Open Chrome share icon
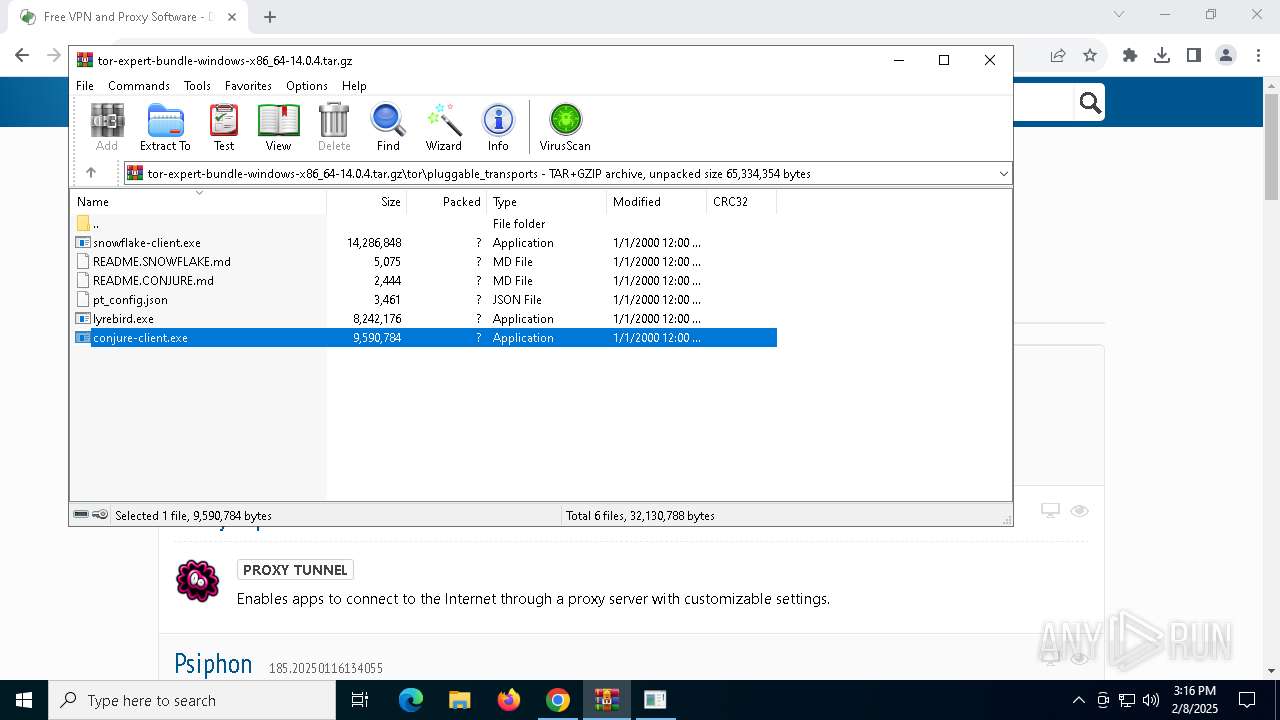 1058,55
